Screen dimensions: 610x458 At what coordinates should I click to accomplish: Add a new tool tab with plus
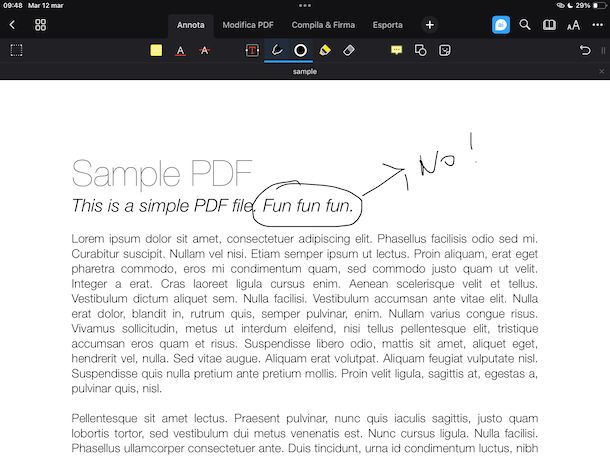[429, 25]
